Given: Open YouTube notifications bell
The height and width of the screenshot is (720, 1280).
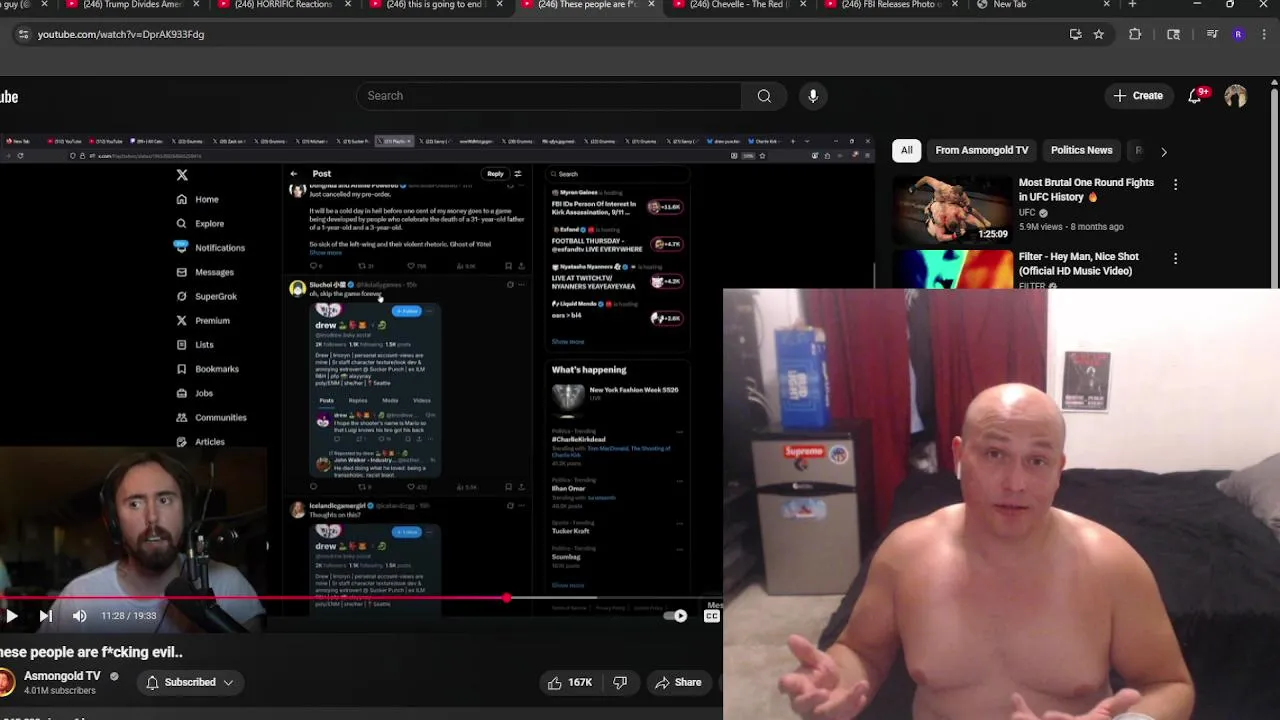Looking at the screenshot, I should pyautogui.click(x=1195, y=96).
